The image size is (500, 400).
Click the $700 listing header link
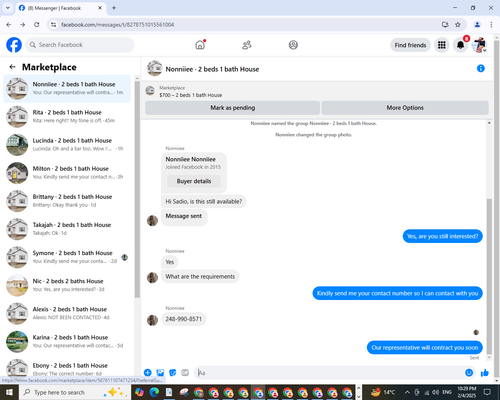[190, 95]
